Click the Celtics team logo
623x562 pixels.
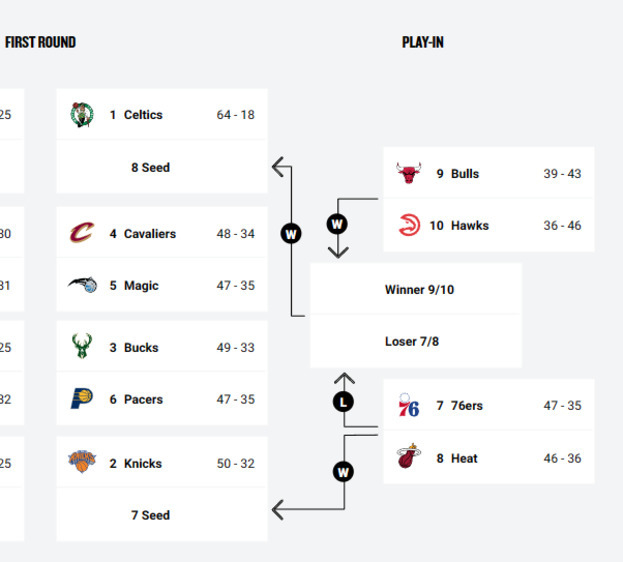pyautogui.click(x=82, y=115)
